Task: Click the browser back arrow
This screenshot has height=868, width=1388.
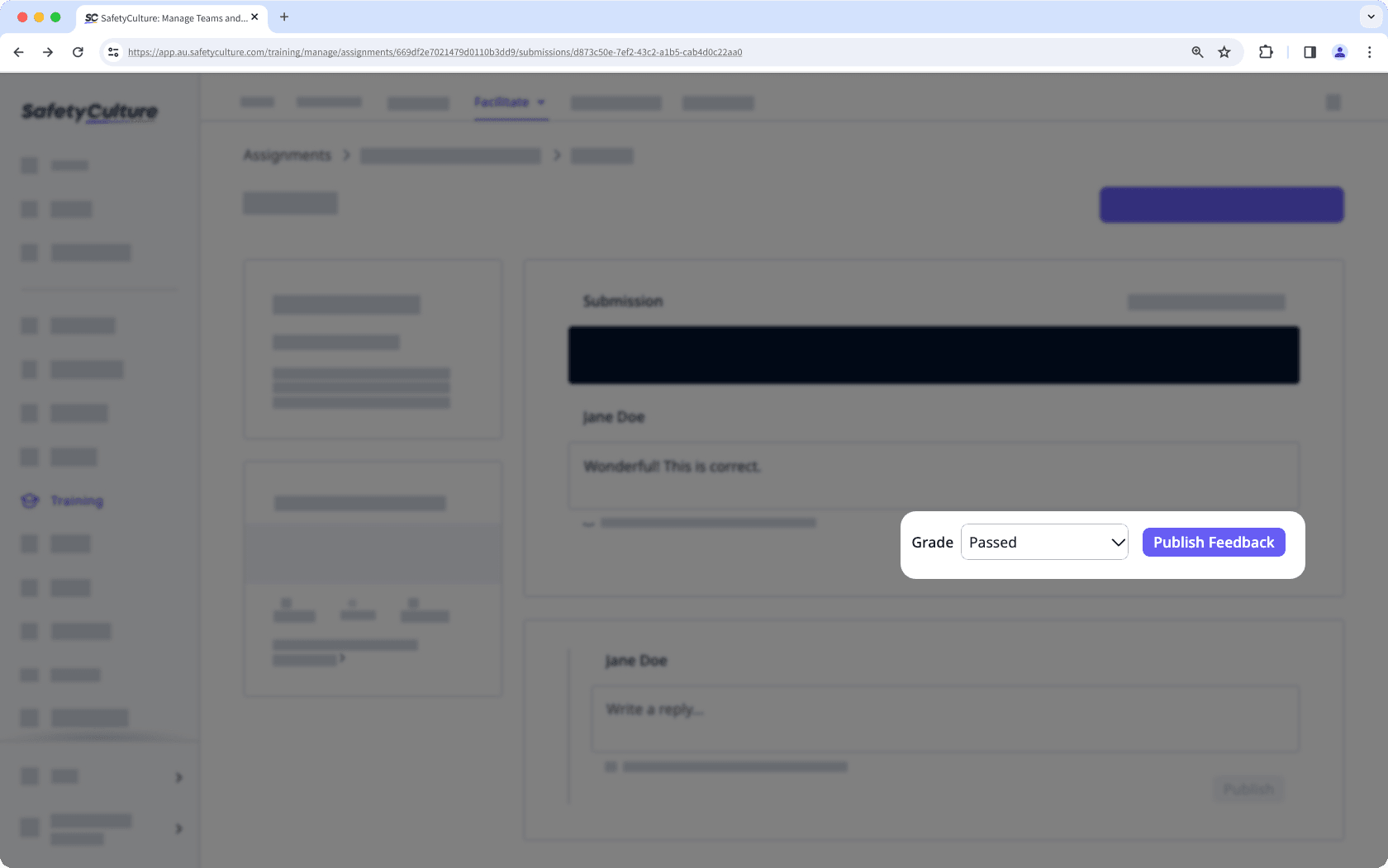Action: pos(18,51)
